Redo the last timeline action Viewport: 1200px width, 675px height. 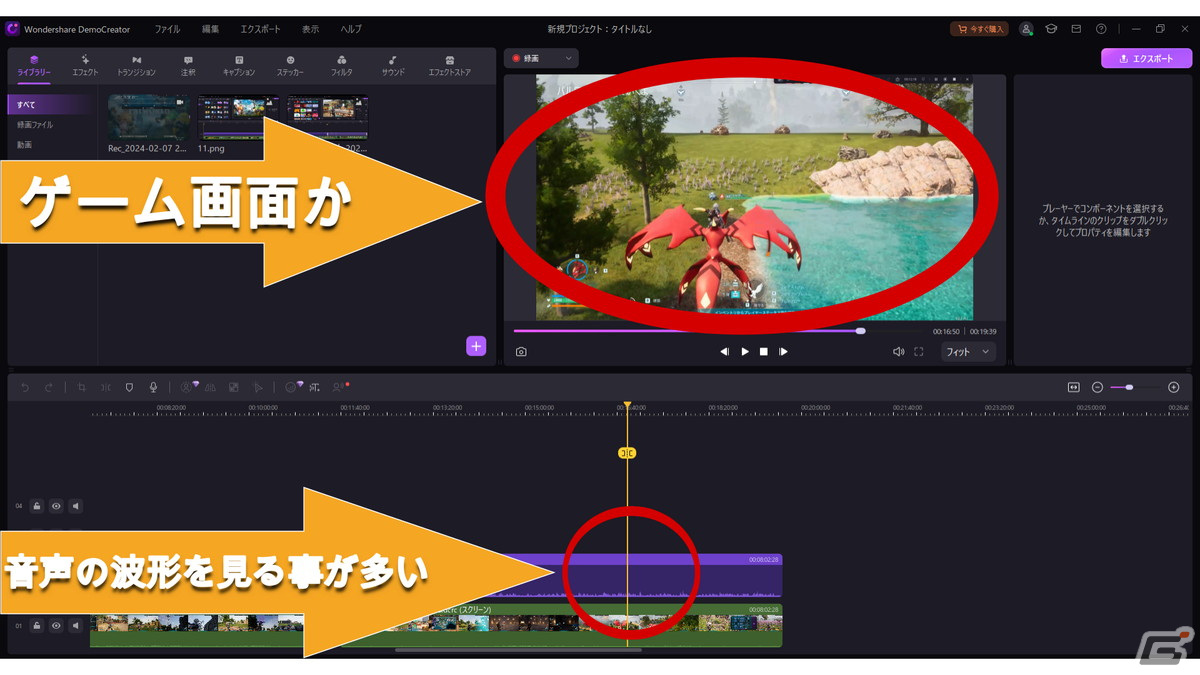[48, 387]
